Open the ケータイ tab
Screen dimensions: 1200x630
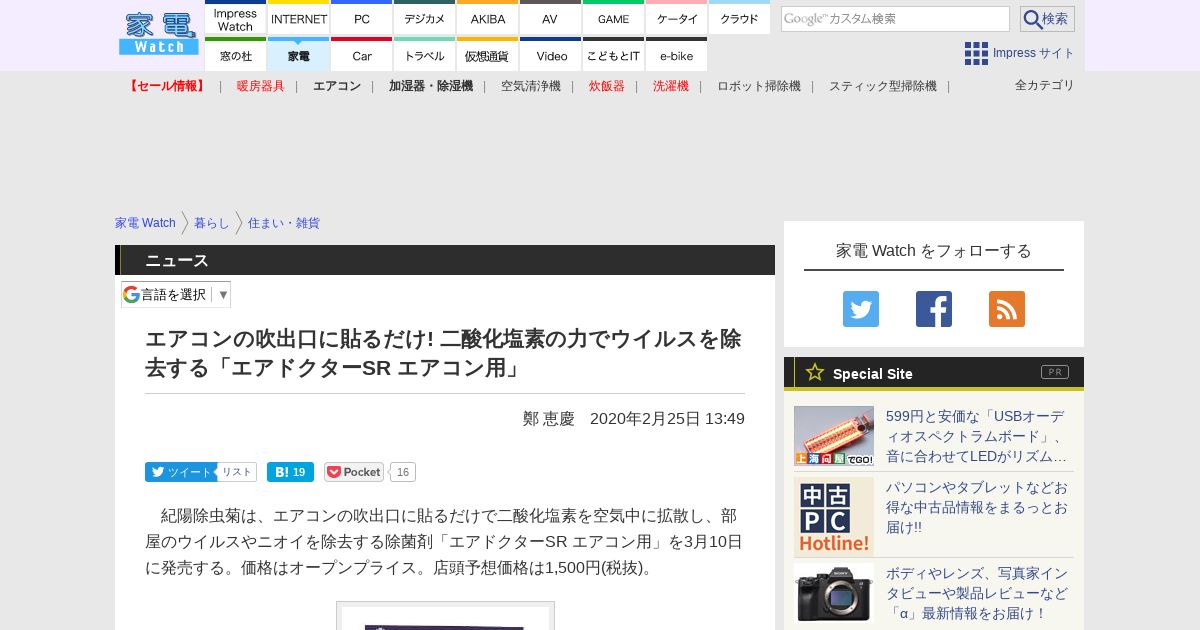677,19
